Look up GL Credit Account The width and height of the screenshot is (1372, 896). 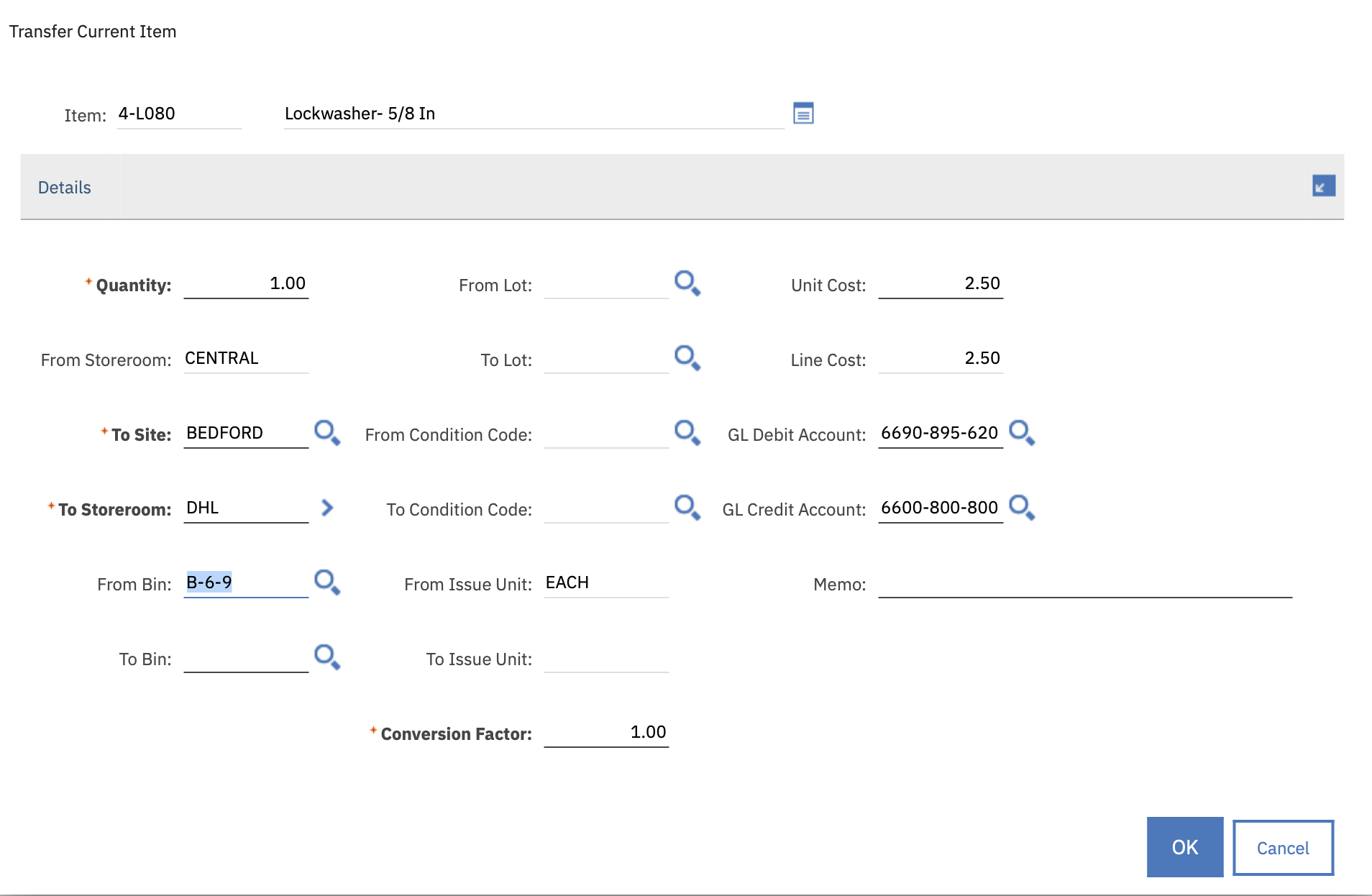click(x=1021, y=508)
